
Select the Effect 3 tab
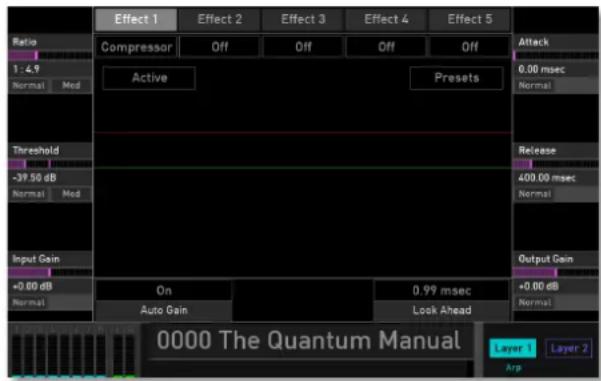pos(303,20)
